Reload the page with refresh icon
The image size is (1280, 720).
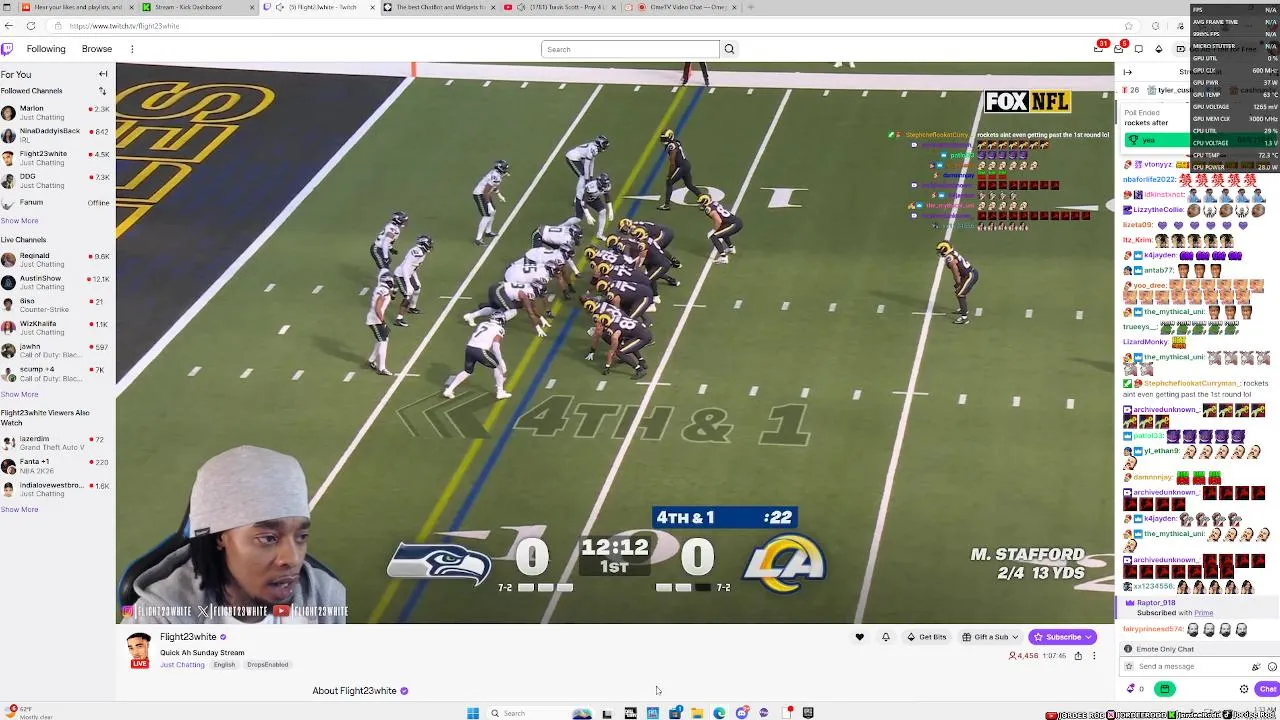click(x=31, y=26)
